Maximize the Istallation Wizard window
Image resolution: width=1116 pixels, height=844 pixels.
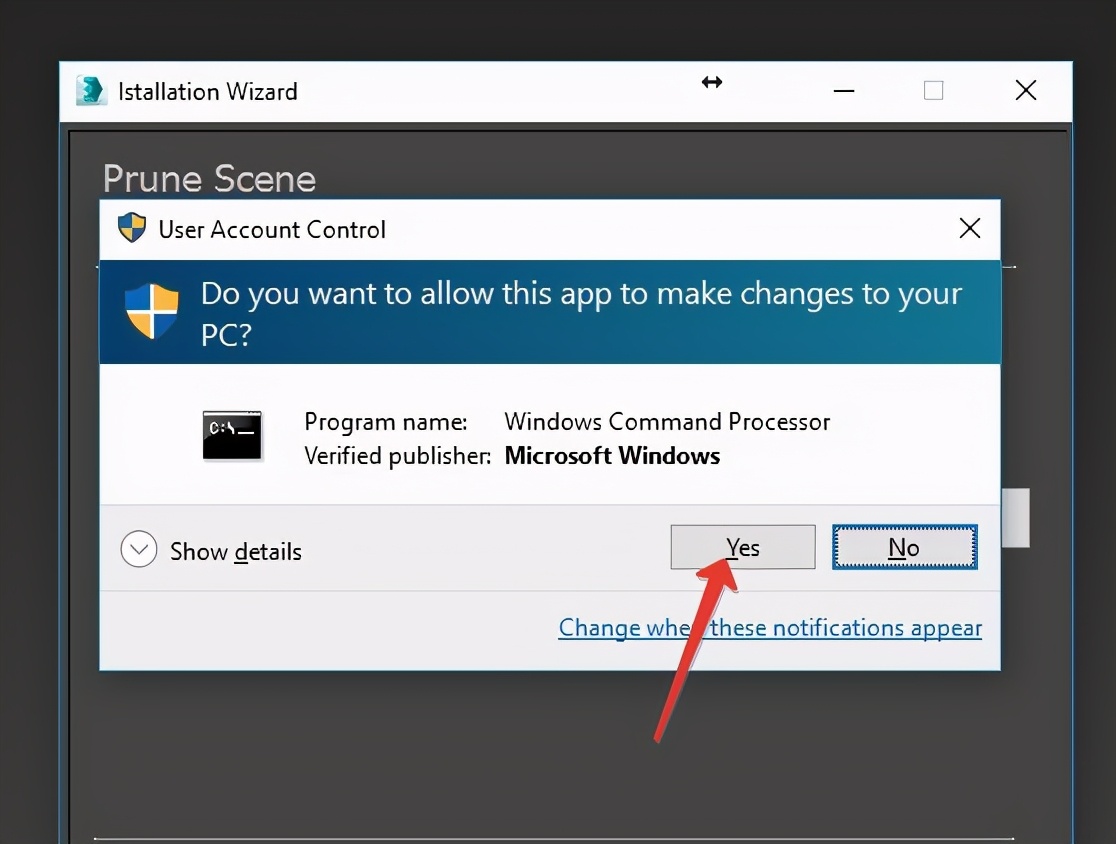933,90
